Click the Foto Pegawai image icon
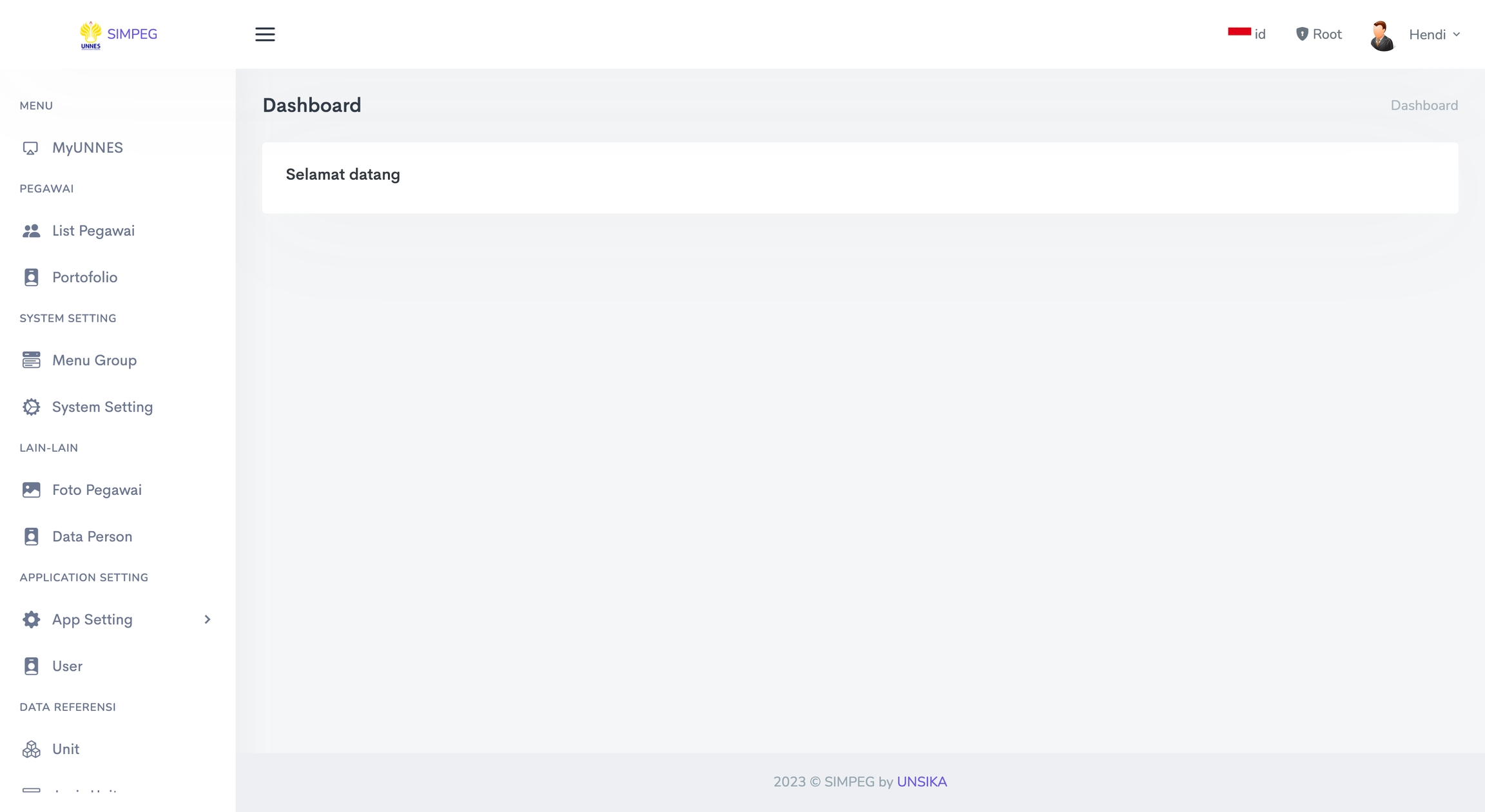Screen dimensions: 1485x812 click(31, 490)
